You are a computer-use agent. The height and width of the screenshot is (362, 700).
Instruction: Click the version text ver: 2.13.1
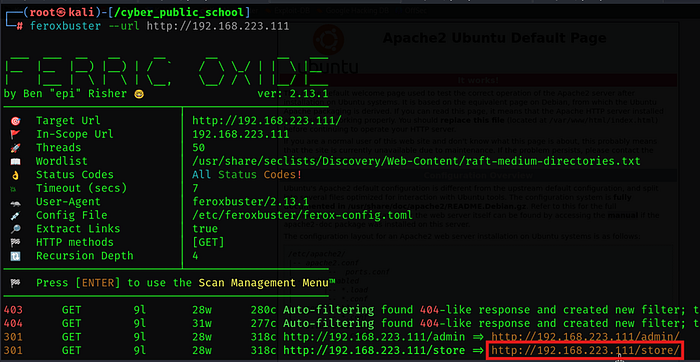(x=293, y=94)
